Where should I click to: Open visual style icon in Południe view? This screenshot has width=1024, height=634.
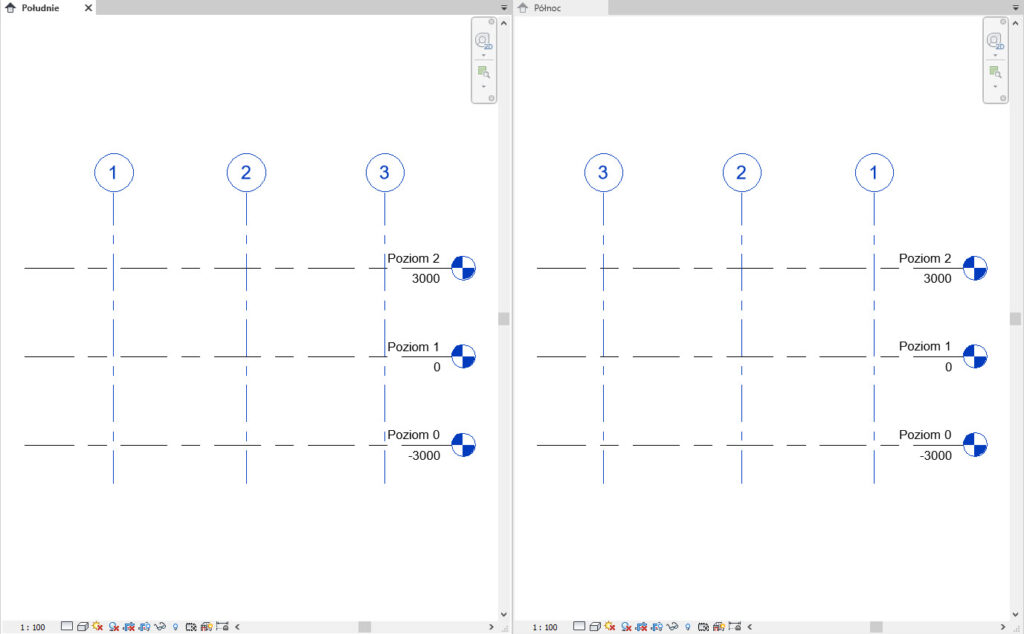point(82,627)
